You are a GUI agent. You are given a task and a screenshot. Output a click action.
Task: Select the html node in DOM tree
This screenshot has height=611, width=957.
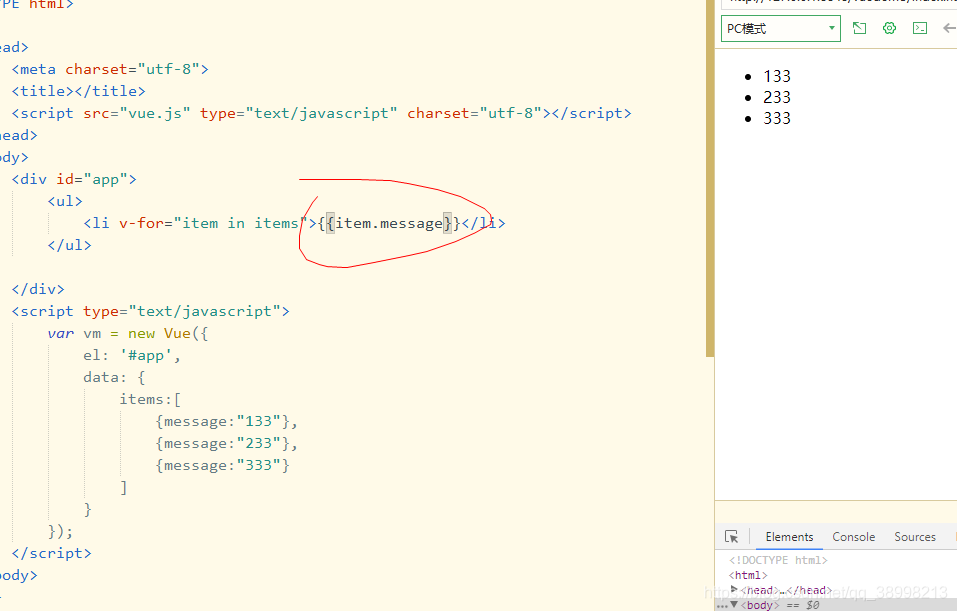click(748, 575)
